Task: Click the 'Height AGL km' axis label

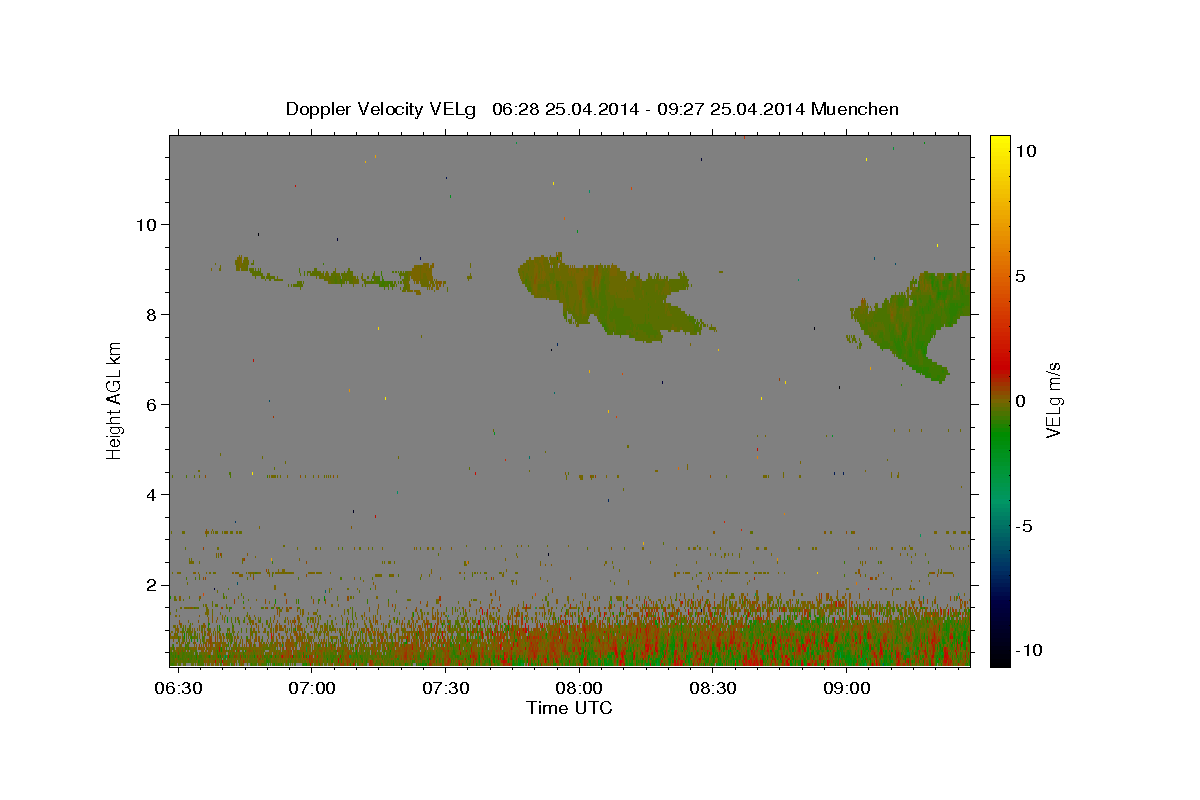Action: (115, 400)
